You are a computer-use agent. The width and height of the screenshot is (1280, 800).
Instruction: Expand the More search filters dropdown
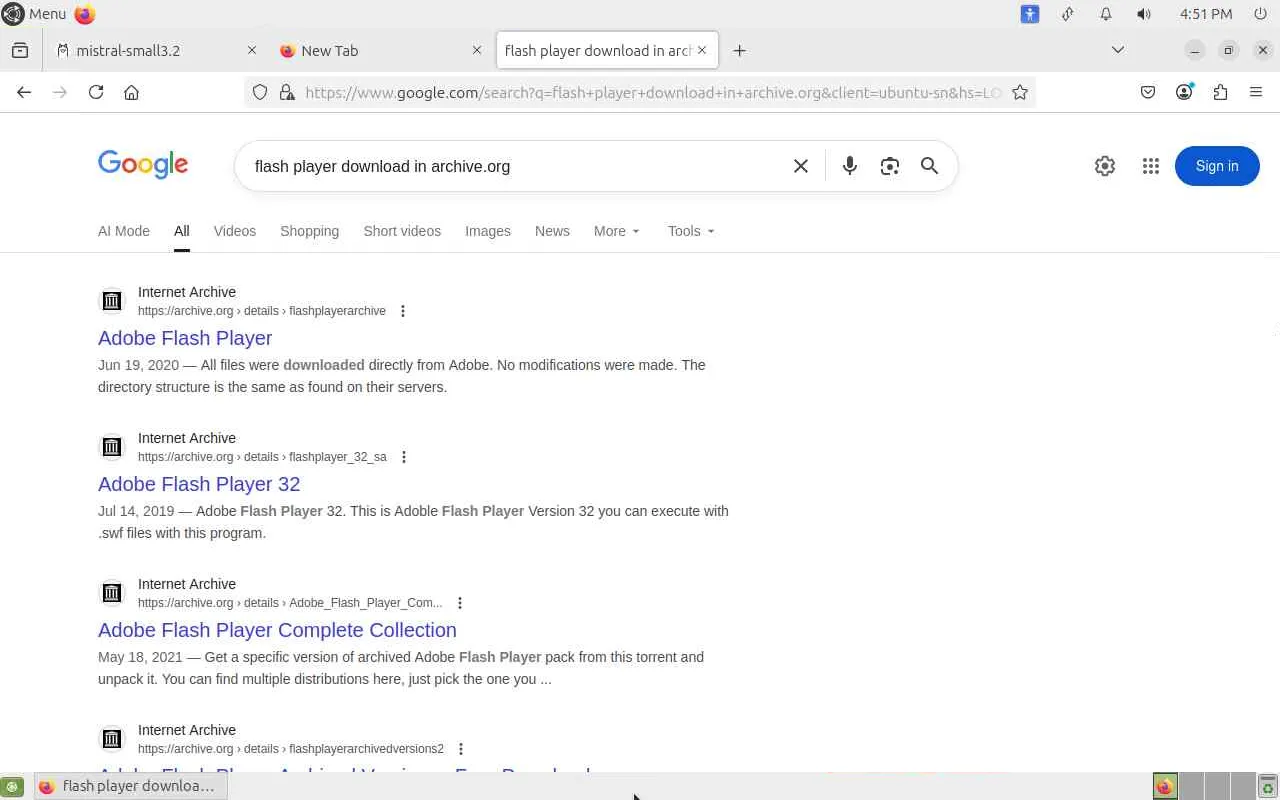click(x=616, y=231)
